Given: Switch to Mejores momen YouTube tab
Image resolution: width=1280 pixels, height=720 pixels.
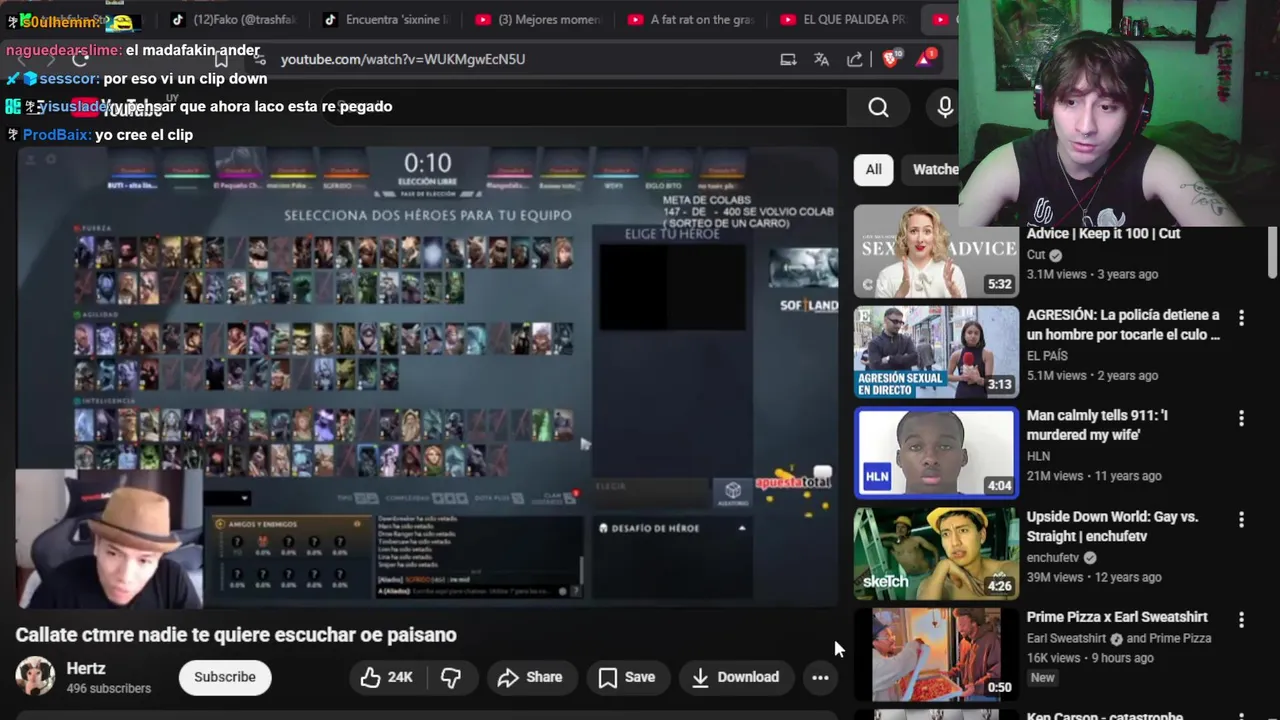Looking at the screenshot, I should pyautogui.click(x=540, y=19).
